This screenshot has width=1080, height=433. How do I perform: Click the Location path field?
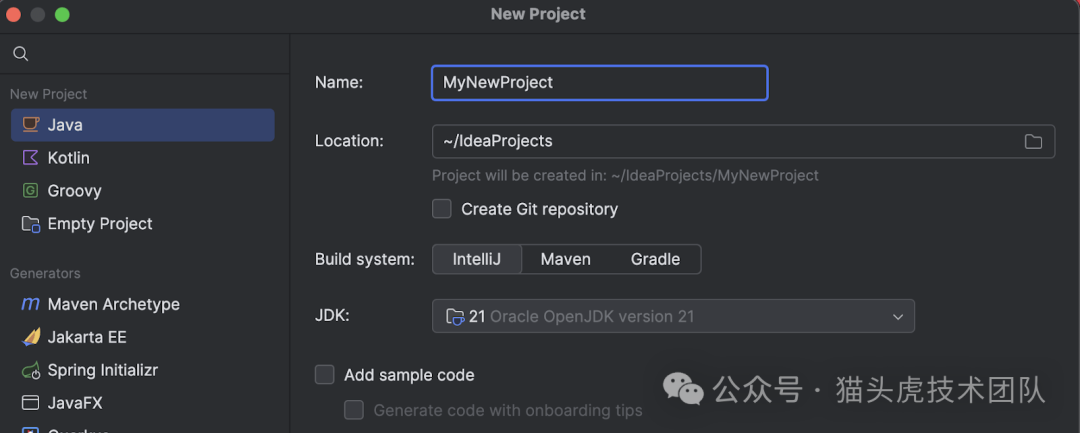point(720,141)
